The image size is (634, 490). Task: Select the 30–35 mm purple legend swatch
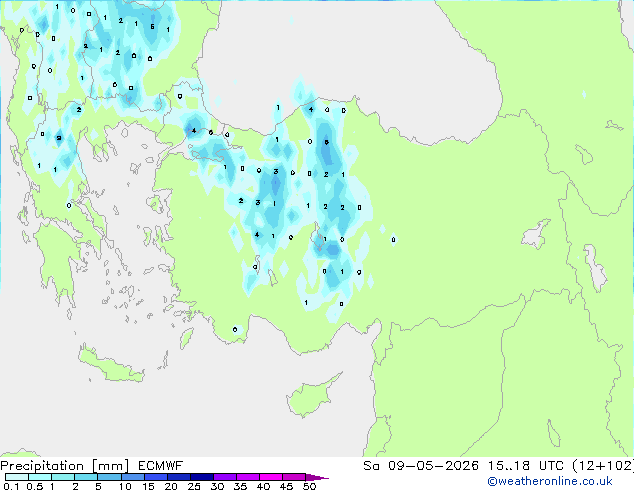(225, 477)
